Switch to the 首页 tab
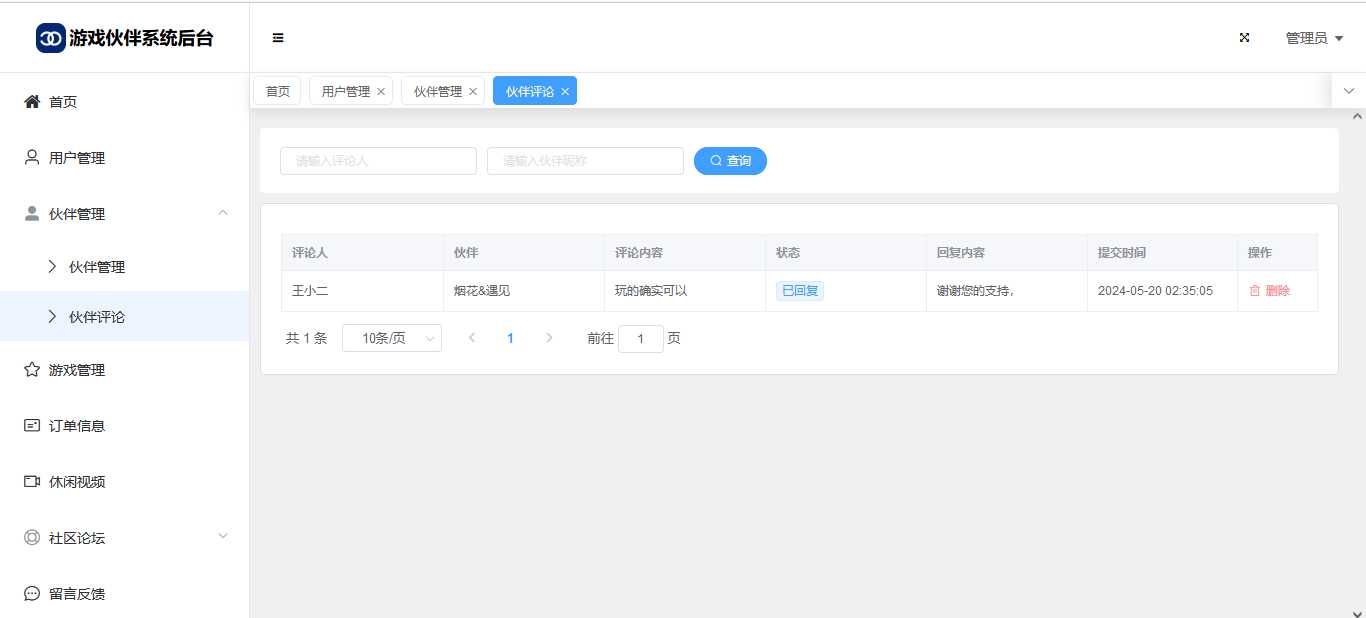1366x618 pixels. coord(277,91)
